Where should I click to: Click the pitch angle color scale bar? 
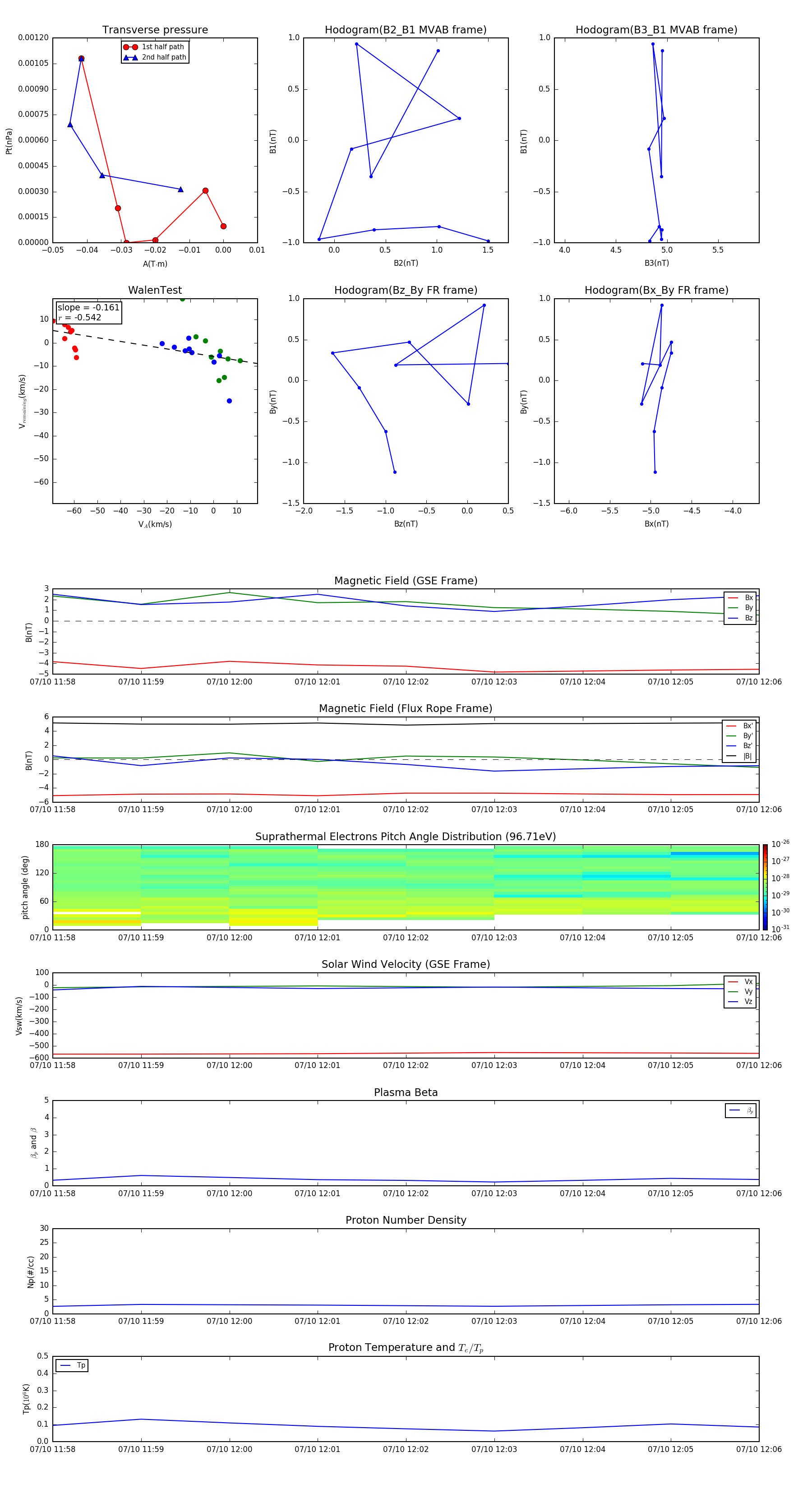coord(765,887)
